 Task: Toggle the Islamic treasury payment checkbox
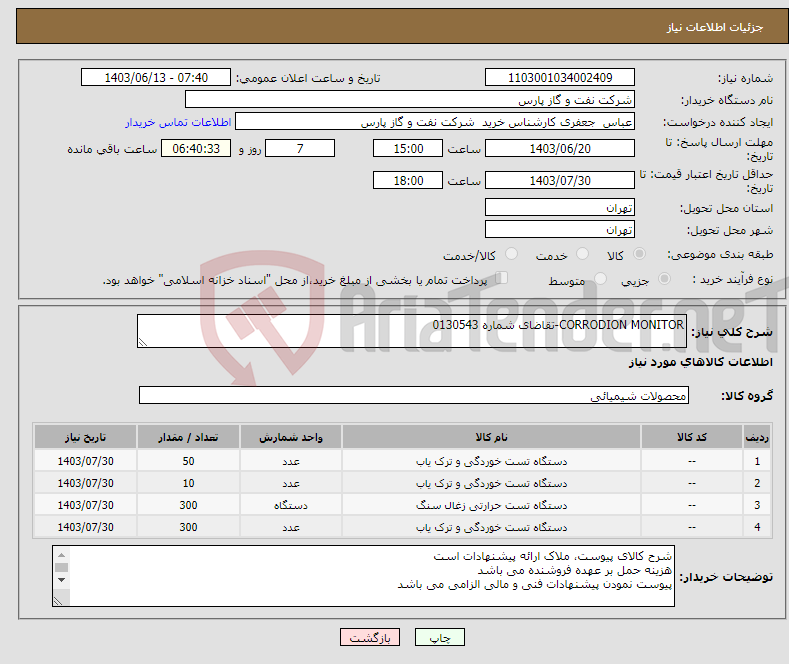click(x=502, y=278)
